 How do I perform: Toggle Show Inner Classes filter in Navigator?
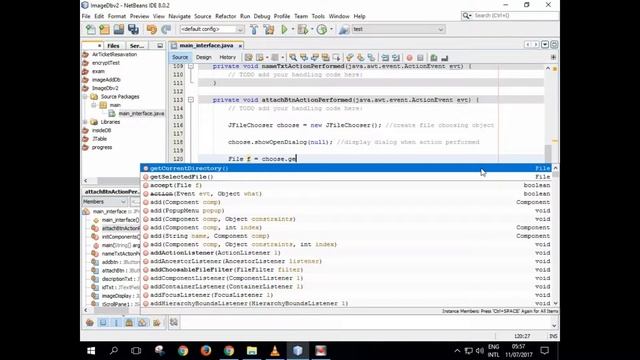[x=142, y=323]
